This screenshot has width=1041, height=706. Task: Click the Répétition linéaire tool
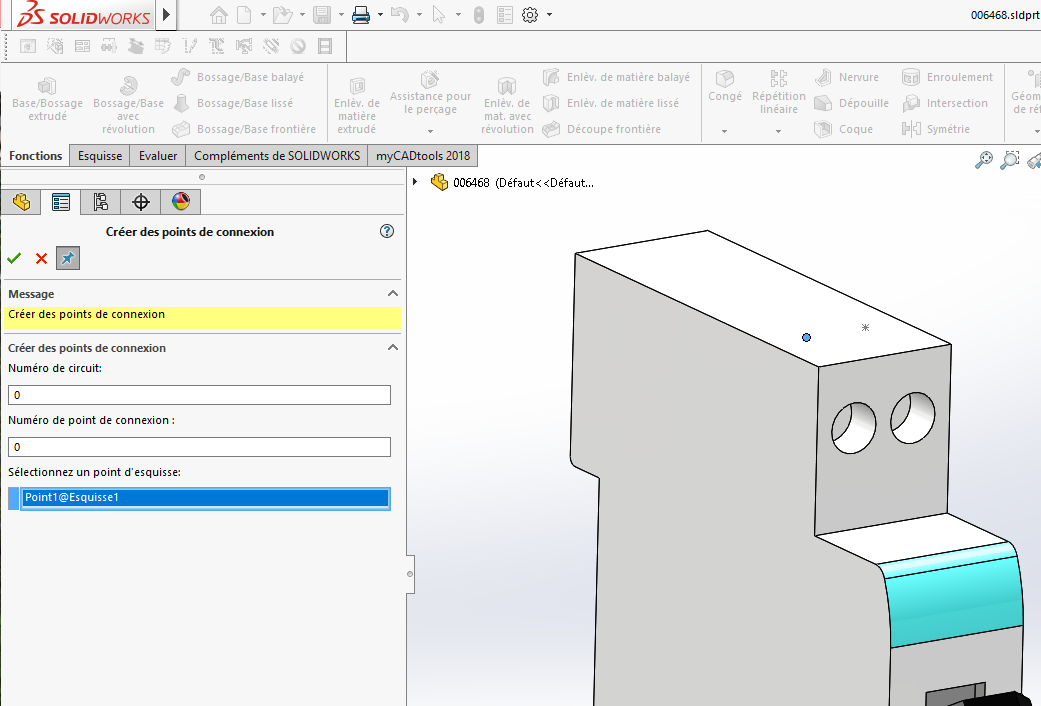pos(779,92)
